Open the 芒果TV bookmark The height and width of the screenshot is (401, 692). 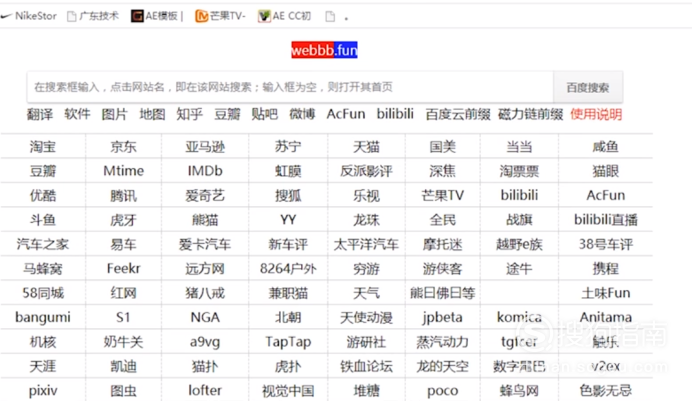220,16
